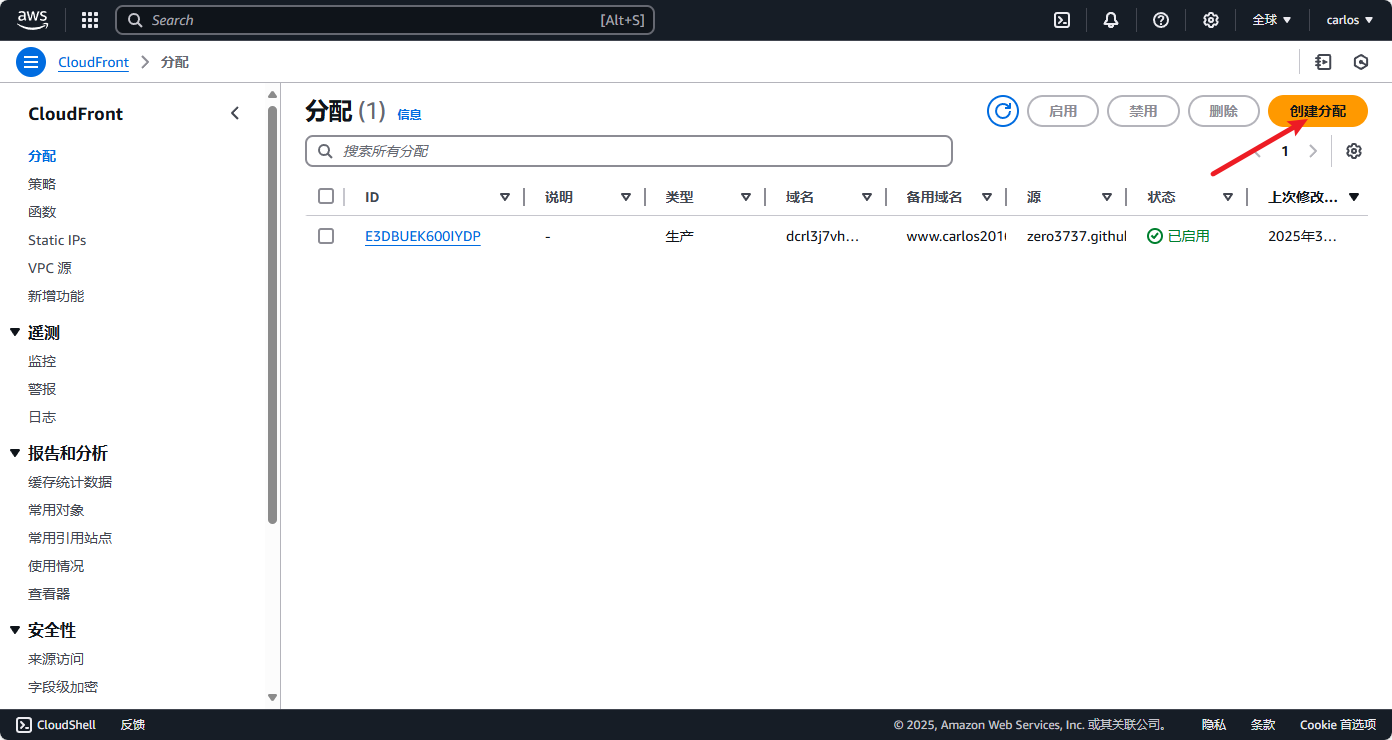Sort by the 状态 column
Image resolution: width=1392 pixels, height=740 pixels.
[1228, 197]
